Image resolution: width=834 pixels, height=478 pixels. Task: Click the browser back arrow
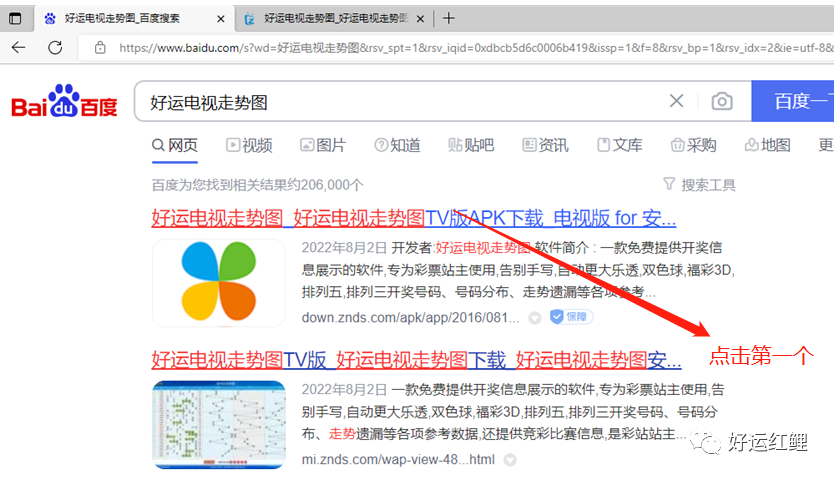(18, 47)
